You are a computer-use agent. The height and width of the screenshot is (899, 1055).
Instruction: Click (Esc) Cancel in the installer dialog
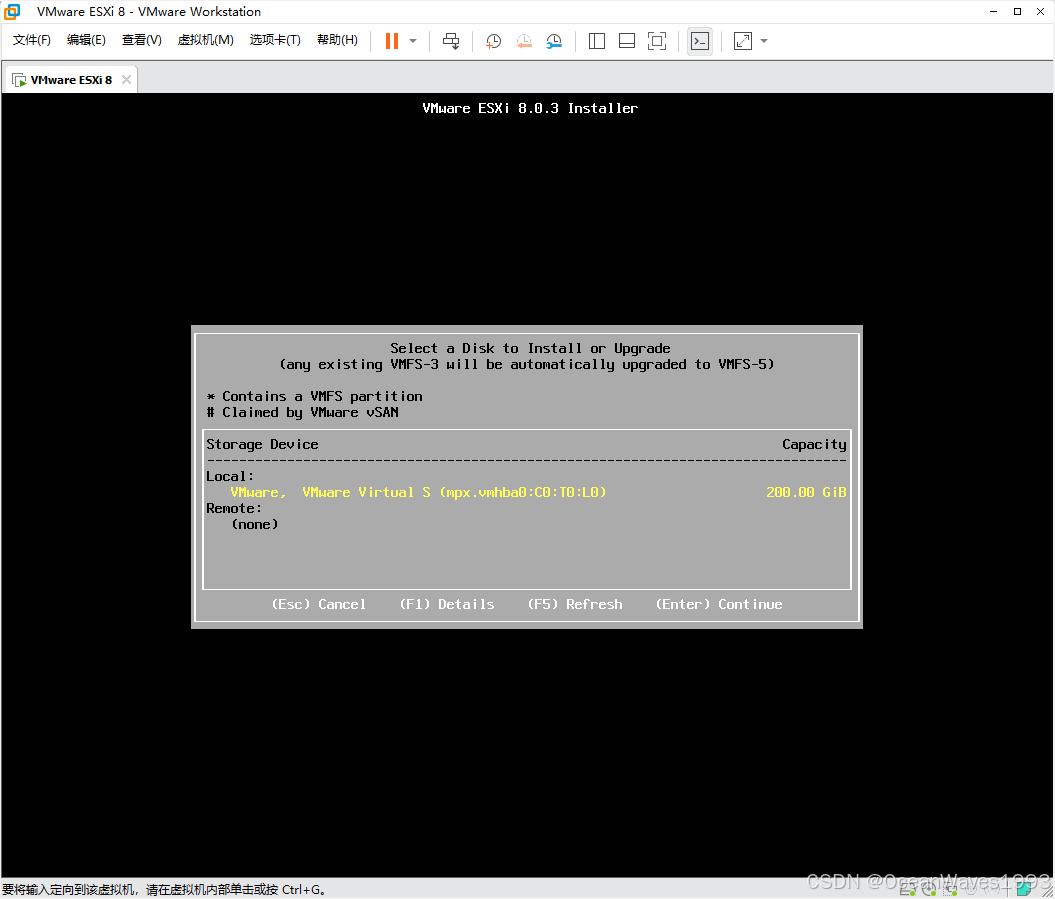click(319, 604)
